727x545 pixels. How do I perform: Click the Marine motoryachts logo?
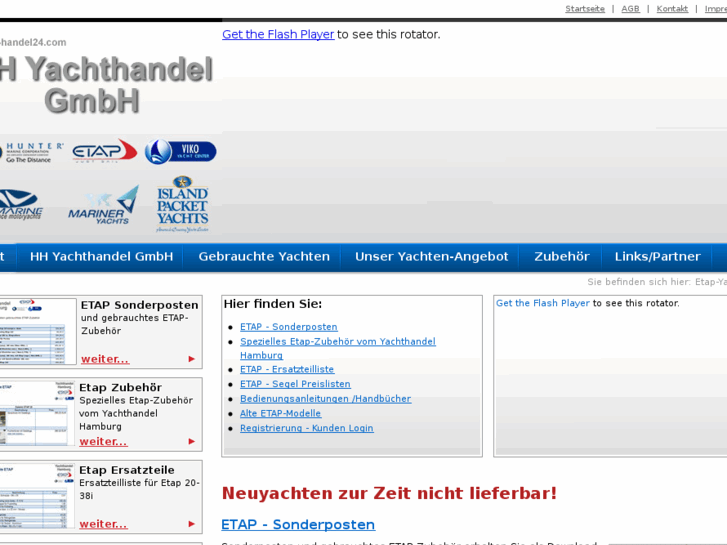(x=21, y=205)
